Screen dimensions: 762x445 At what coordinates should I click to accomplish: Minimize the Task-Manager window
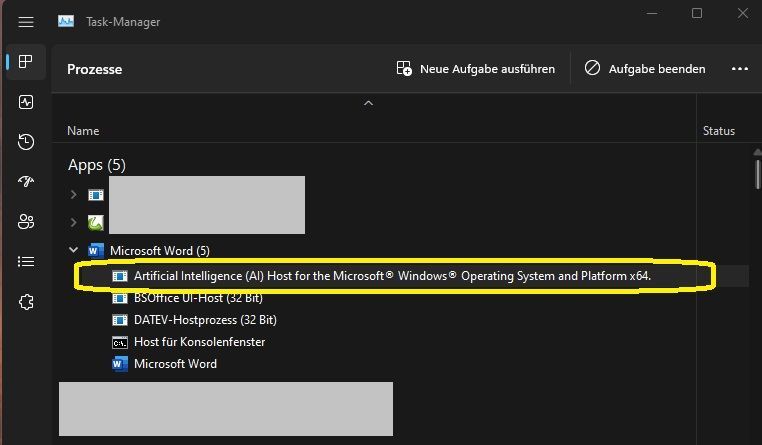(652, 14)
